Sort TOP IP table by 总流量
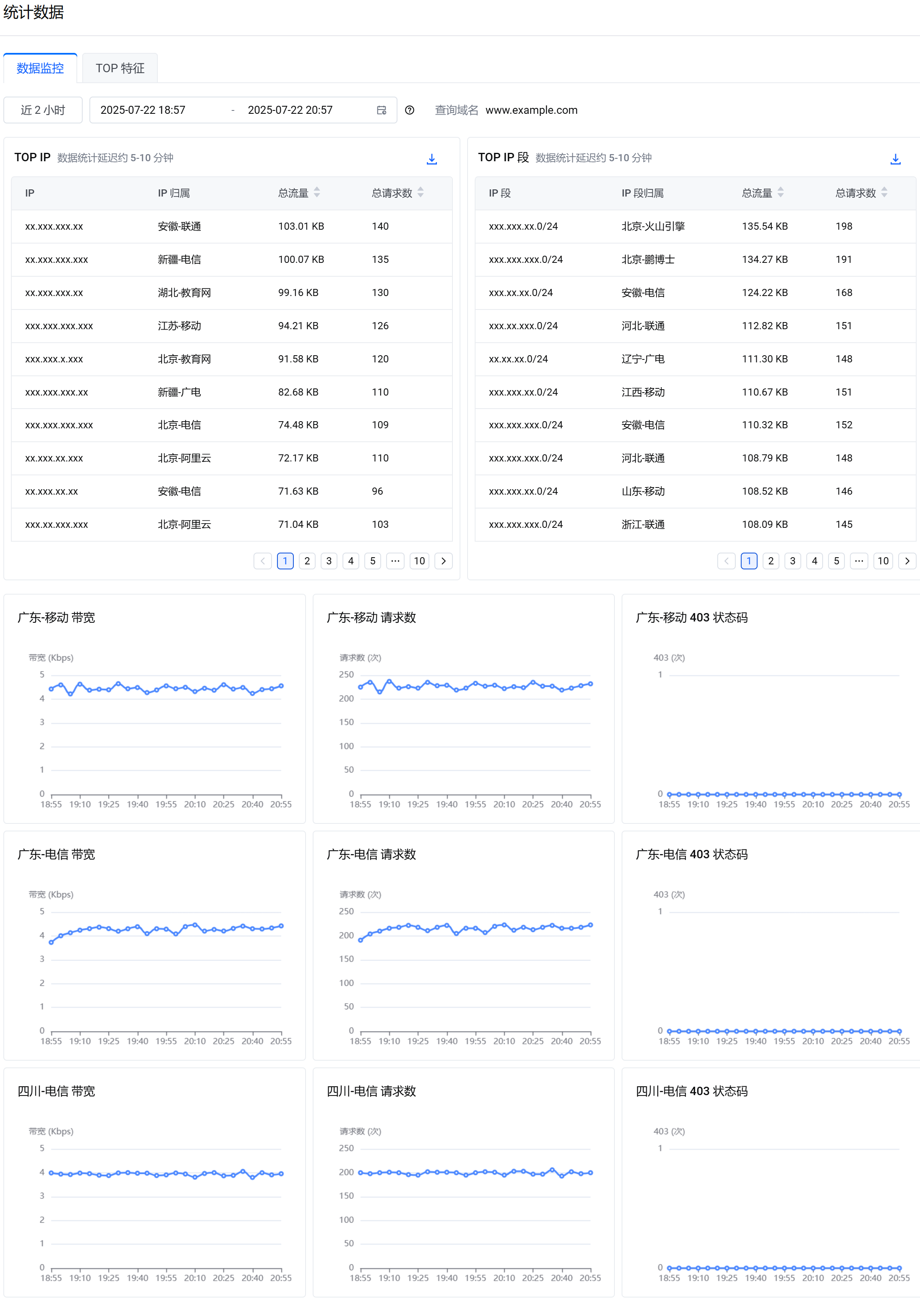The image size is (920, 1316). click(x=317, y=193)
